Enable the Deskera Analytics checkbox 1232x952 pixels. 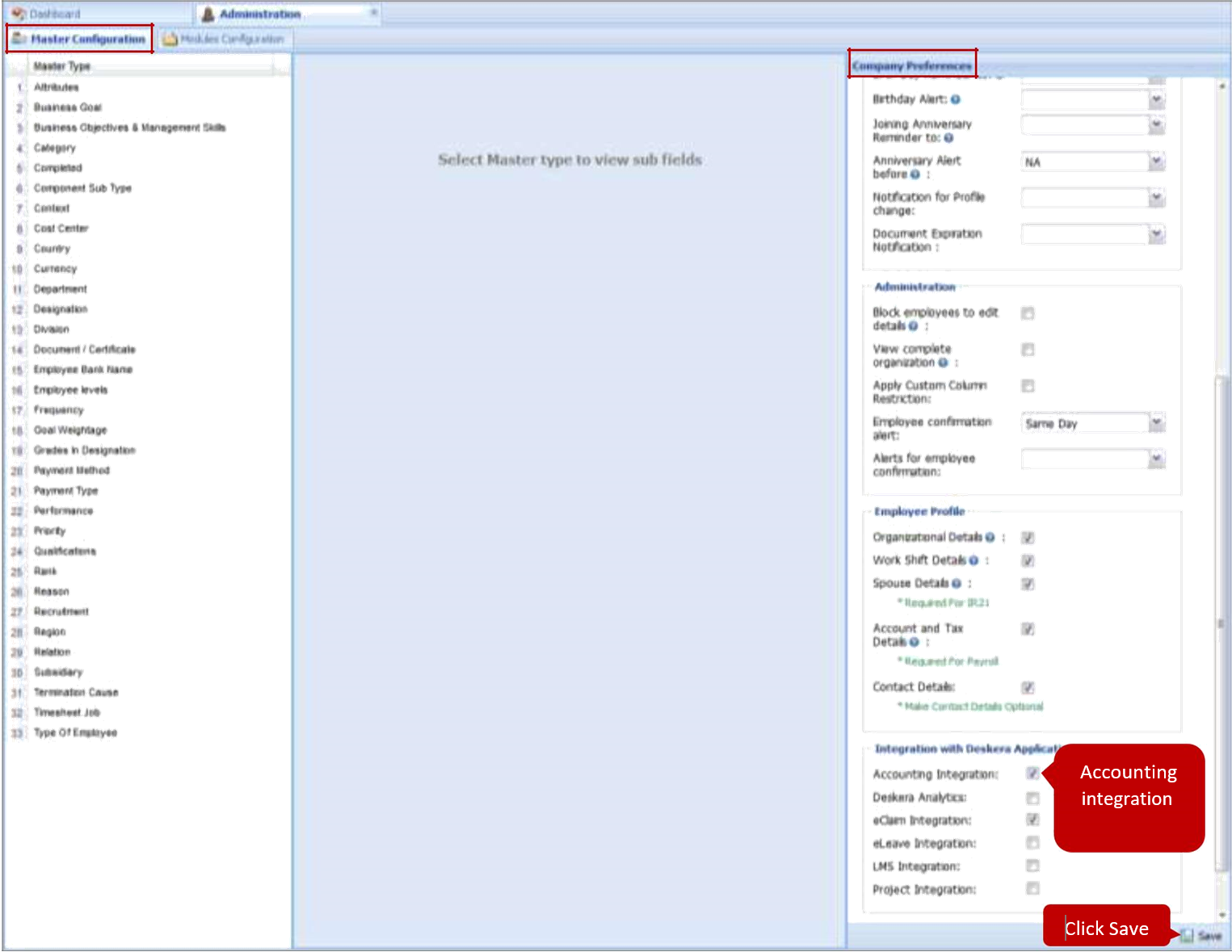tap(1032, 798)
